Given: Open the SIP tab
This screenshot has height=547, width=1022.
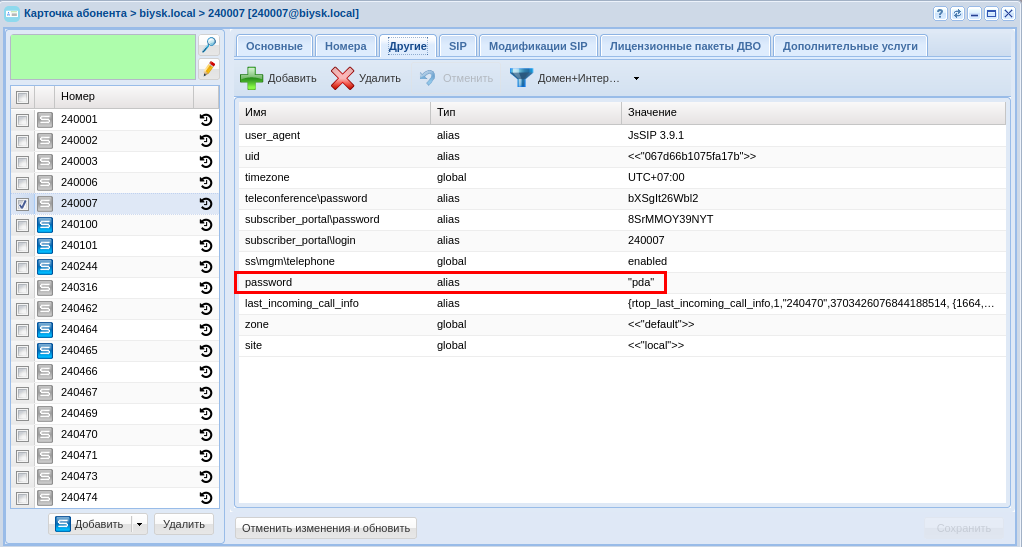Looking at the screenshot, I should 458,46.
